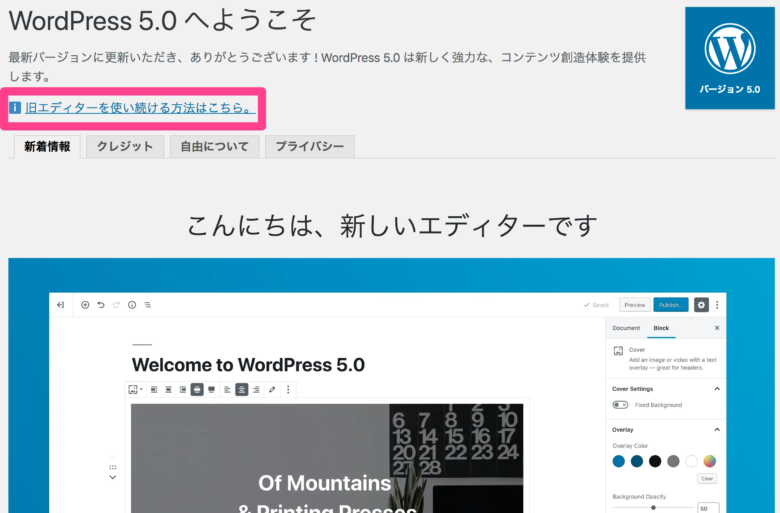Align the cover text left
780x513 pixels.
coord(227,390)
